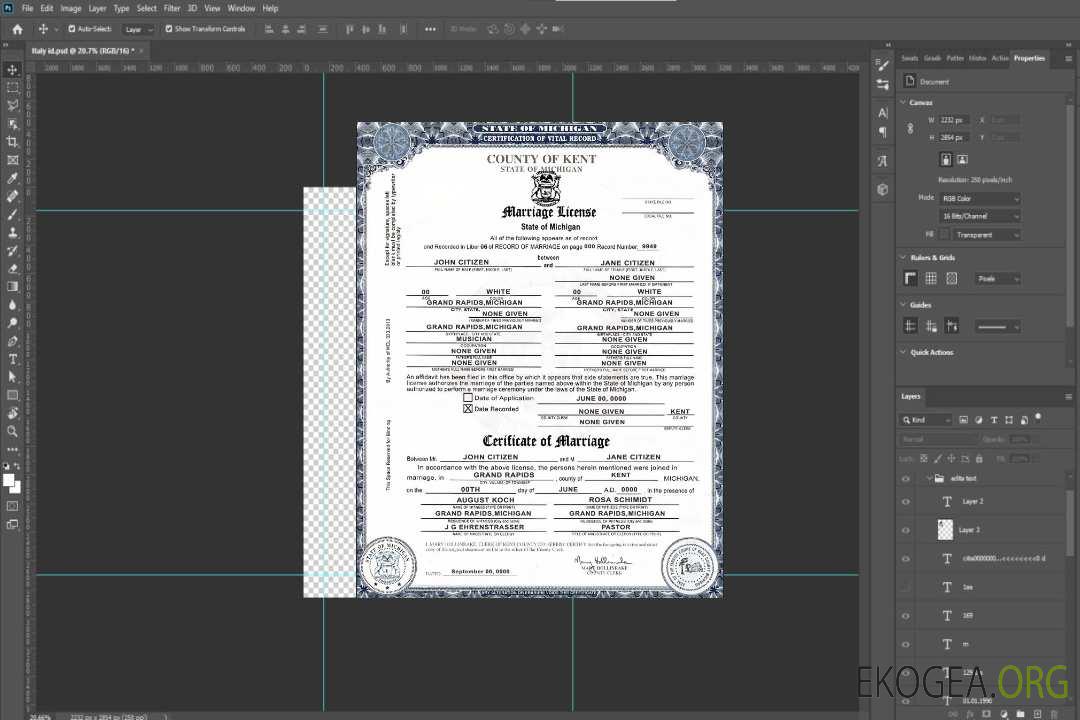Toggle the Auto-Select checkbox
The width and height of the screenshot is (1080, 720).
tap(72, 29)
